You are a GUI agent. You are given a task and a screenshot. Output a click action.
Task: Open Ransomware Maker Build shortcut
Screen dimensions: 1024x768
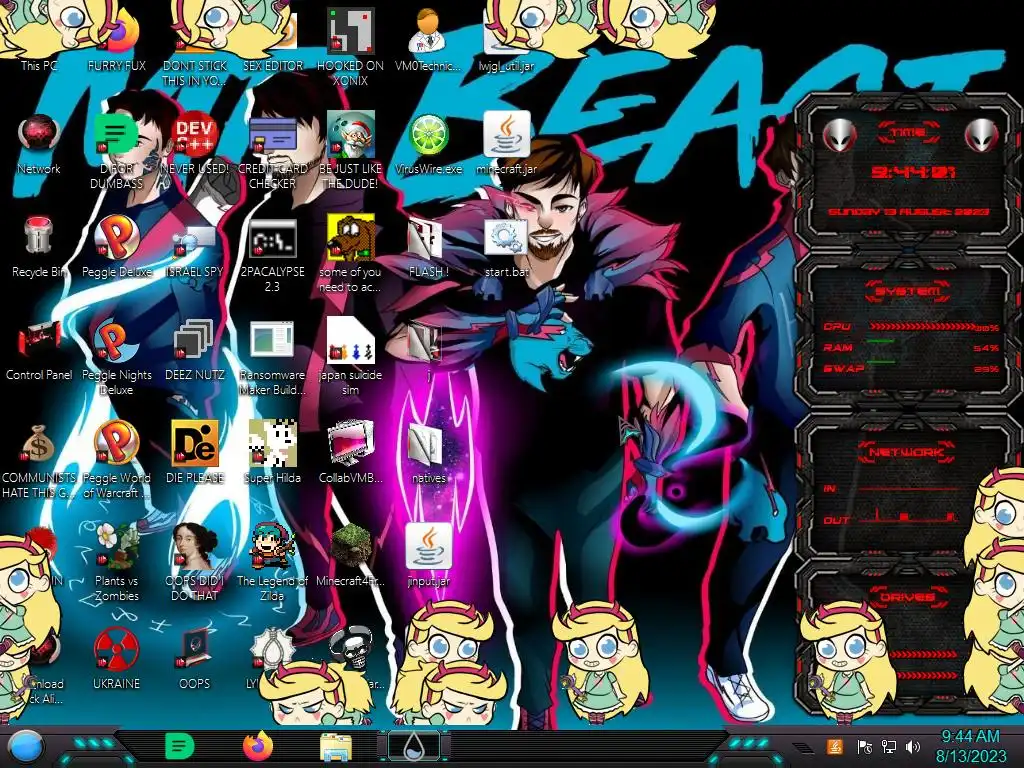pos(272,340)
